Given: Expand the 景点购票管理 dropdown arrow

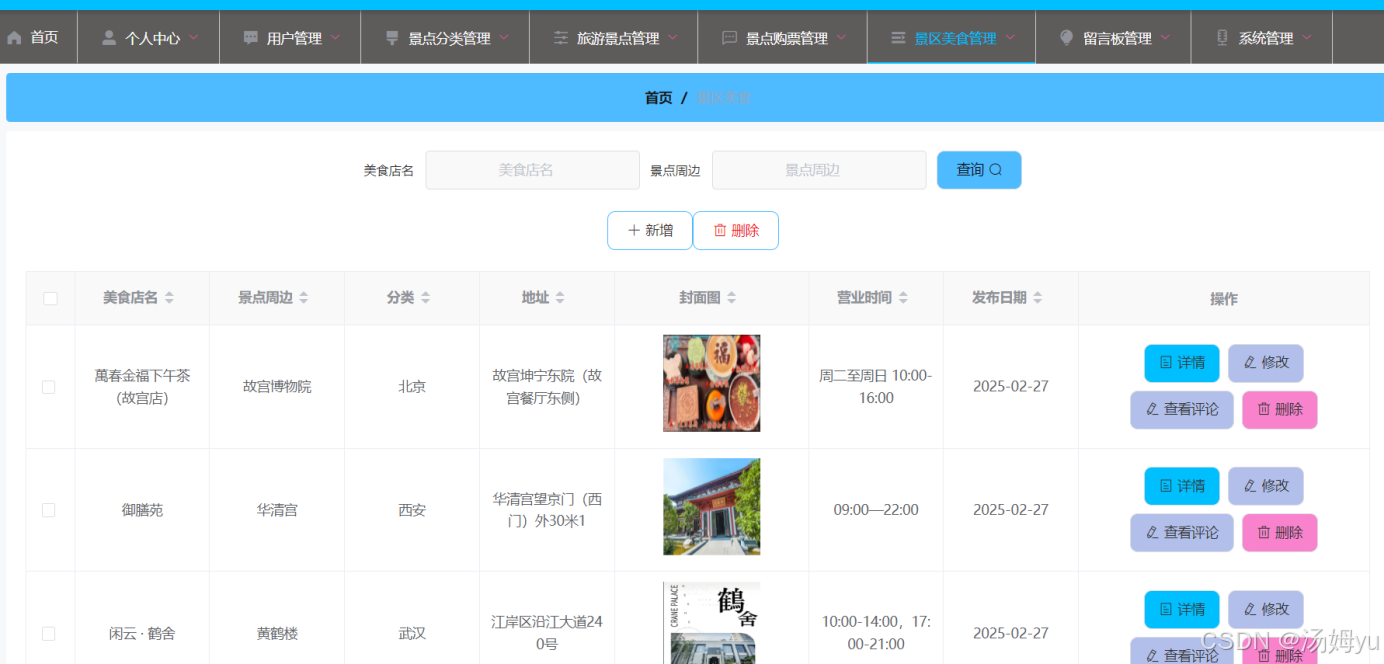Looking at the screenshot, I should click(x=842, y=38).
